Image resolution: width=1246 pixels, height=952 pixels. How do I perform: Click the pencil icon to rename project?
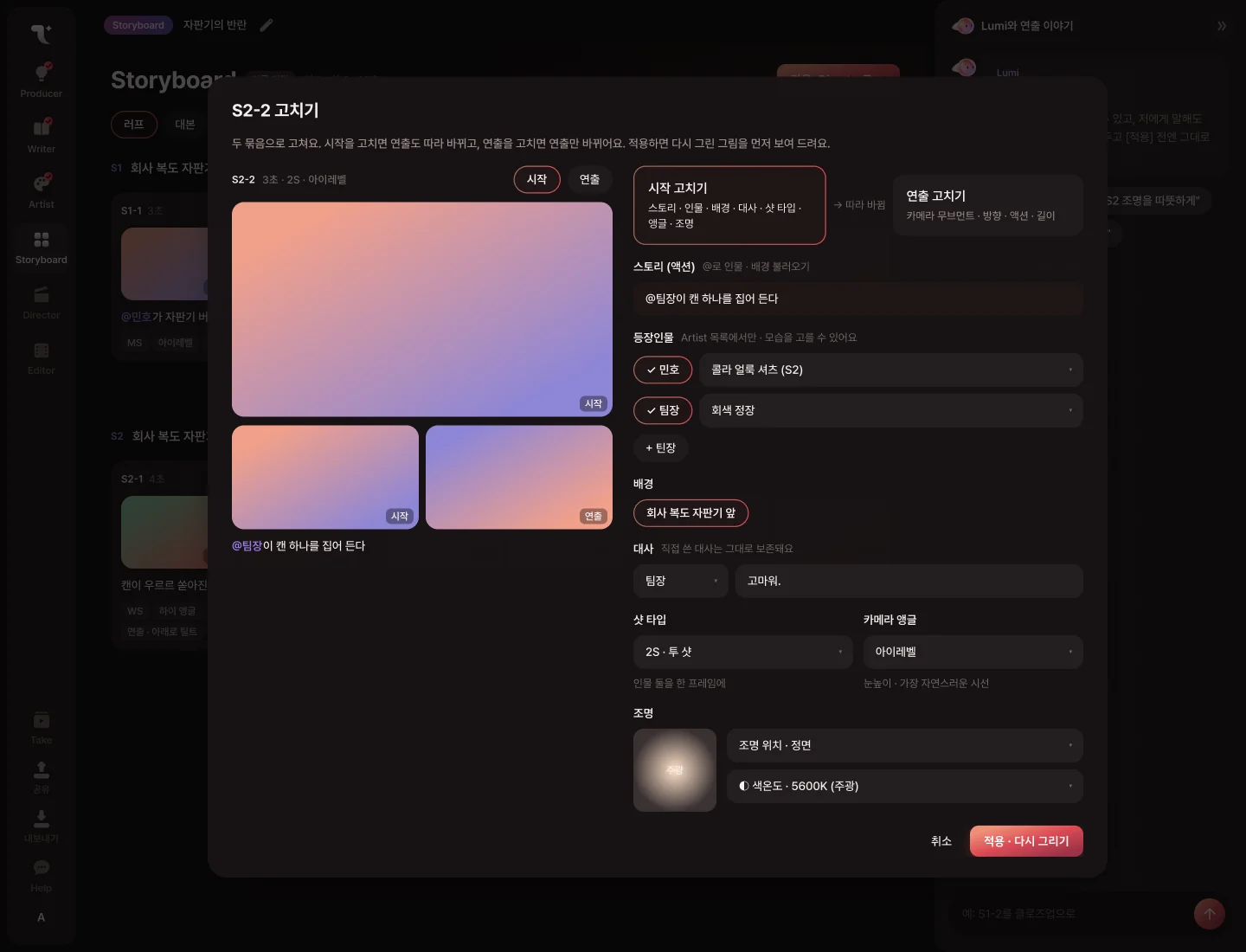267,25
